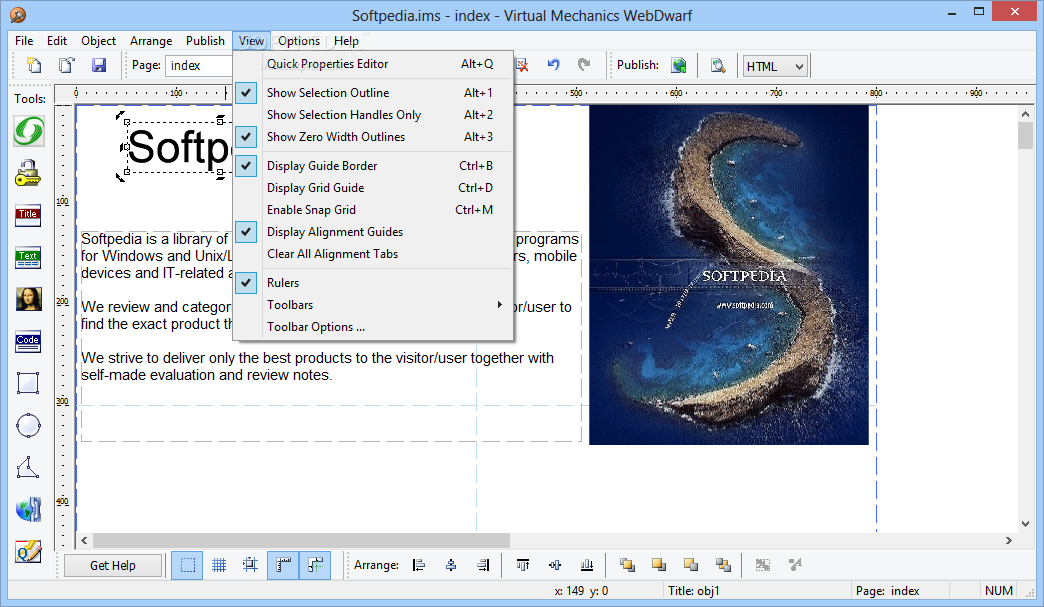Image resolution: width=1044 pixels, height=607 pixels.
Task: Toggle selection outline button in bottom toolbar
Action: (187, 566)
